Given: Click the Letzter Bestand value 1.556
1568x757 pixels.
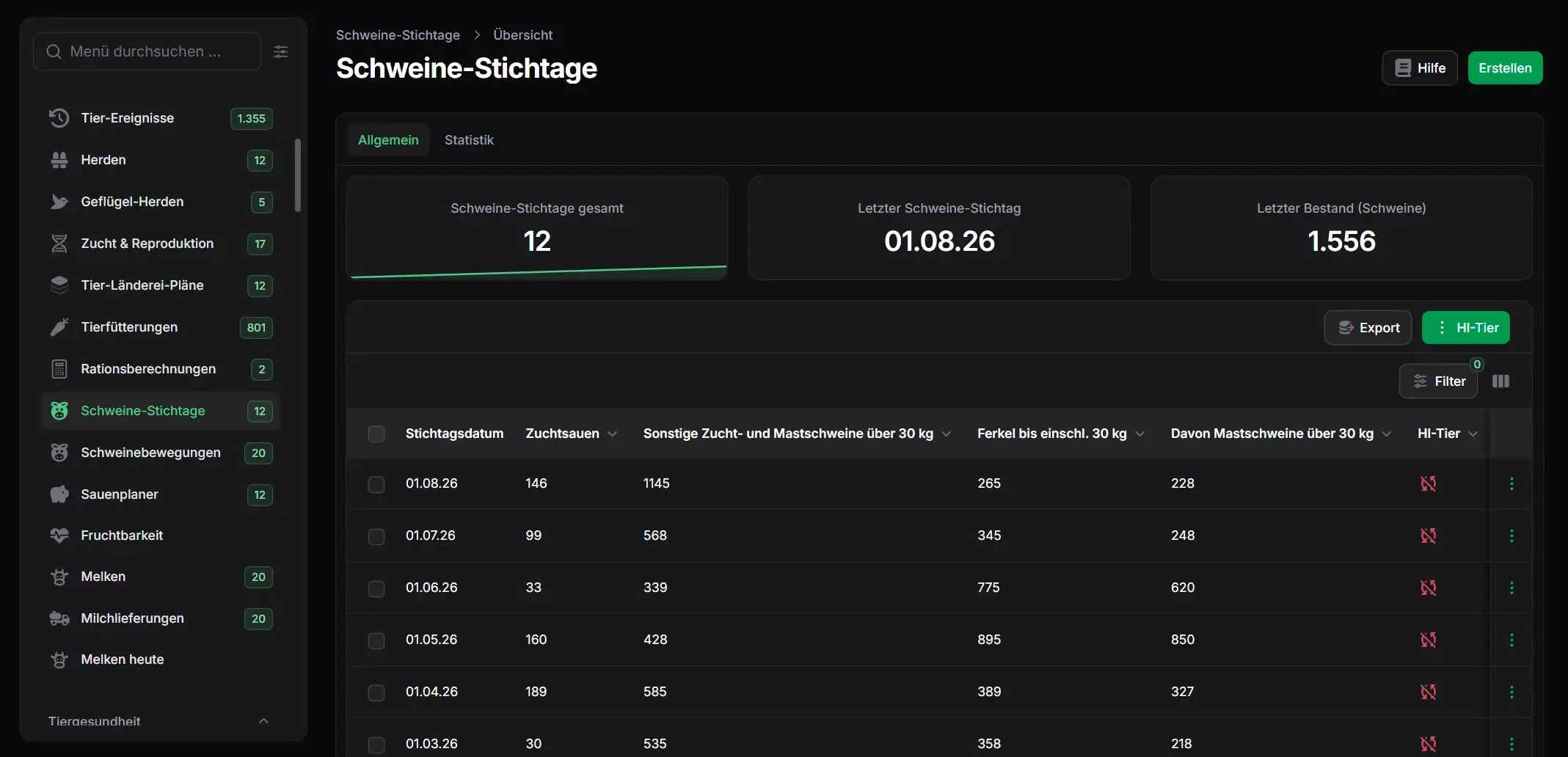Looking at the screenshot, I should click(1341, 241).
